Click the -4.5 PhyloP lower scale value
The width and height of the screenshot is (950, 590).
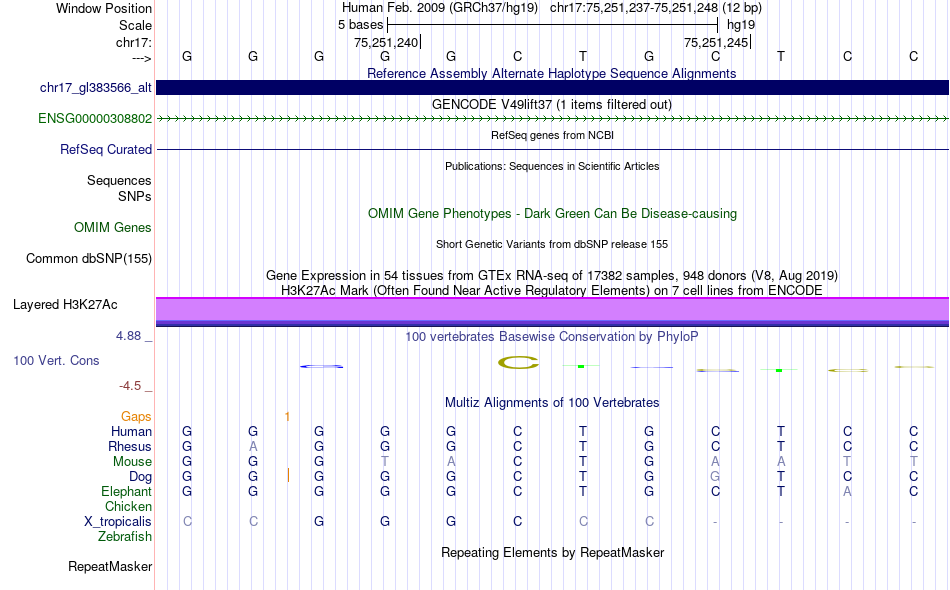[130, 386]
